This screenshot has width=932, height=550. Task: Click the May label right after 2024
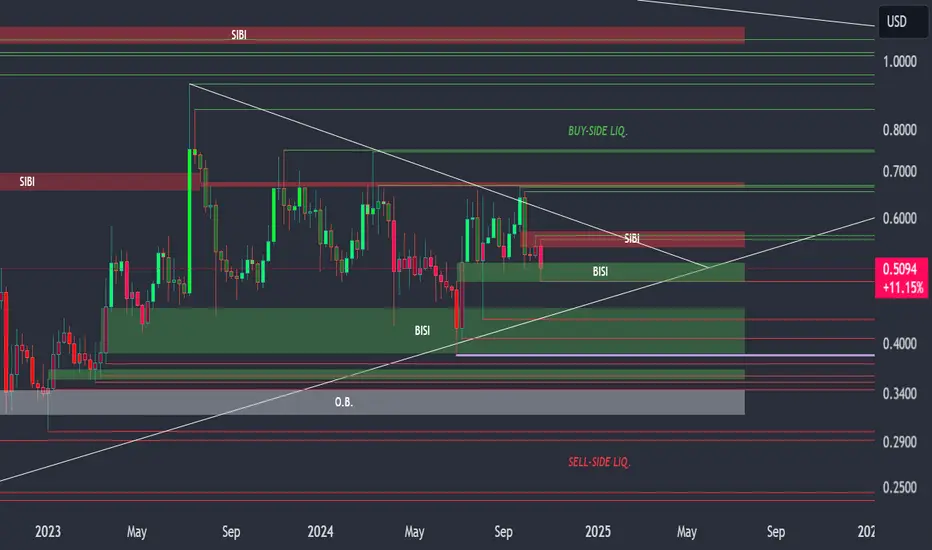pyautogui.click(x=414, y=532)
